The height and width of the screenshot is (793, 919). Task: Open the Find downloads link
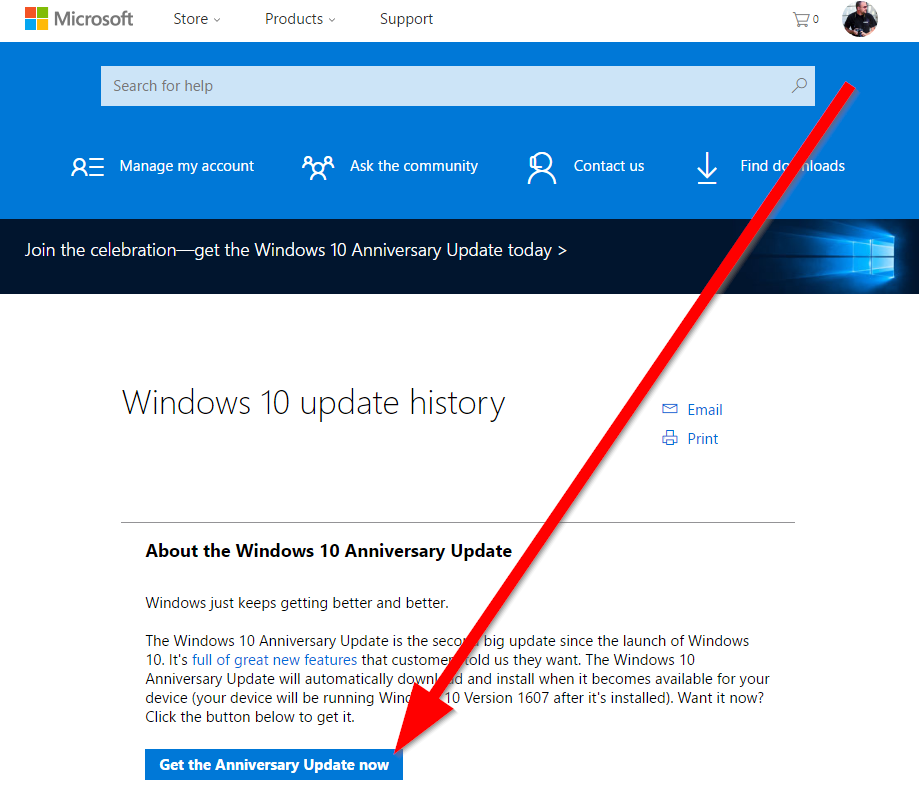coord(792,166)
